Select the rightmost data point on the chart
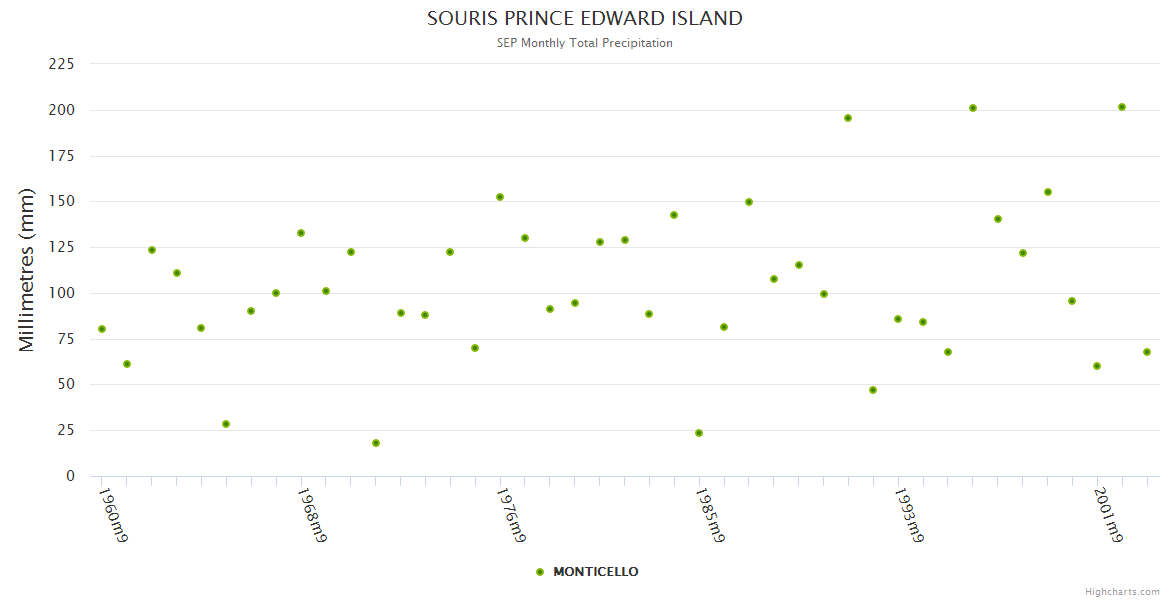1170x600 pixels. (x=1147, y=352)
